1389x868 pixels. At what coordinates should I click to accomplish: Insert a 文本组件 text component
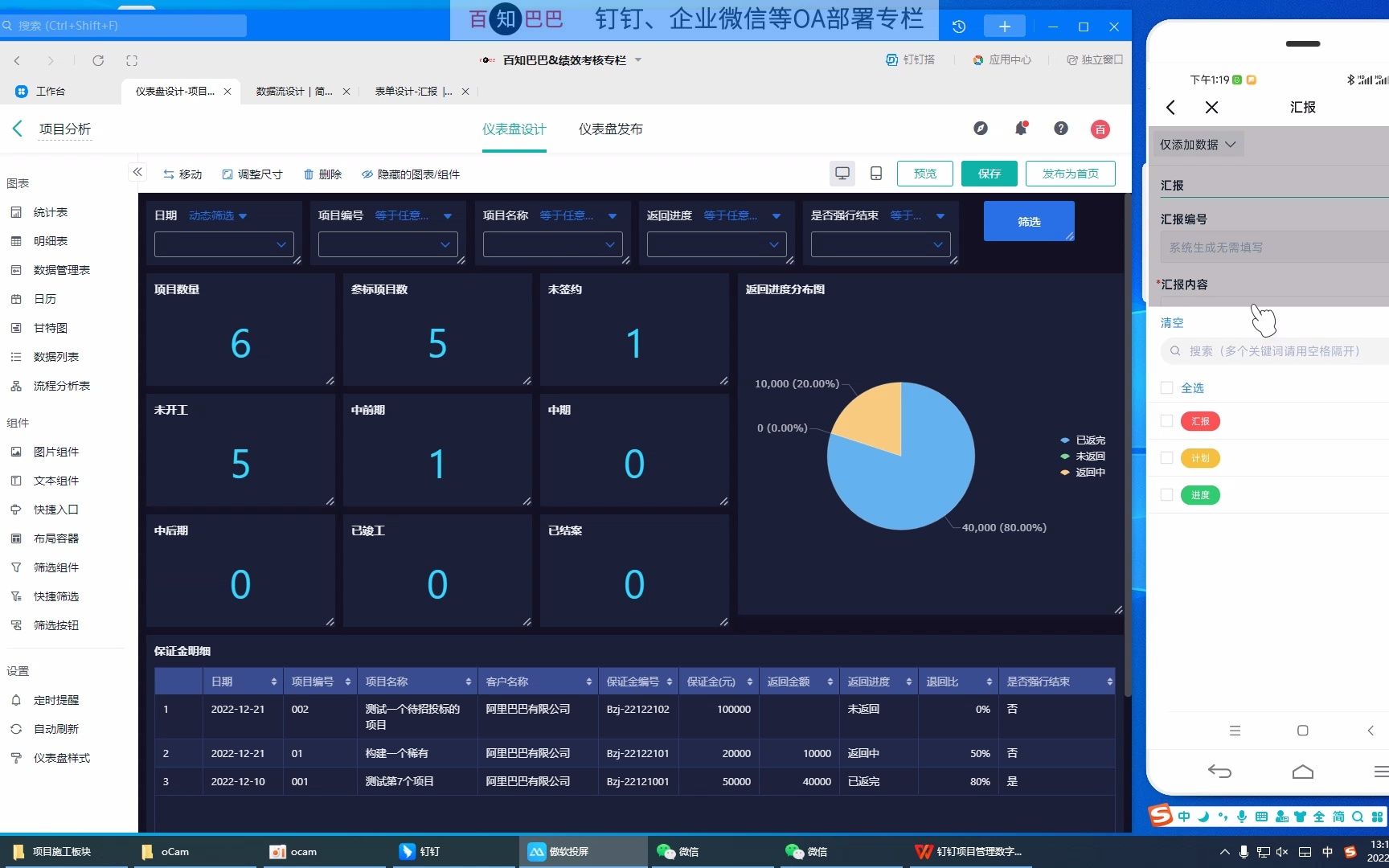pyautogui.click(x=56, y=481)
